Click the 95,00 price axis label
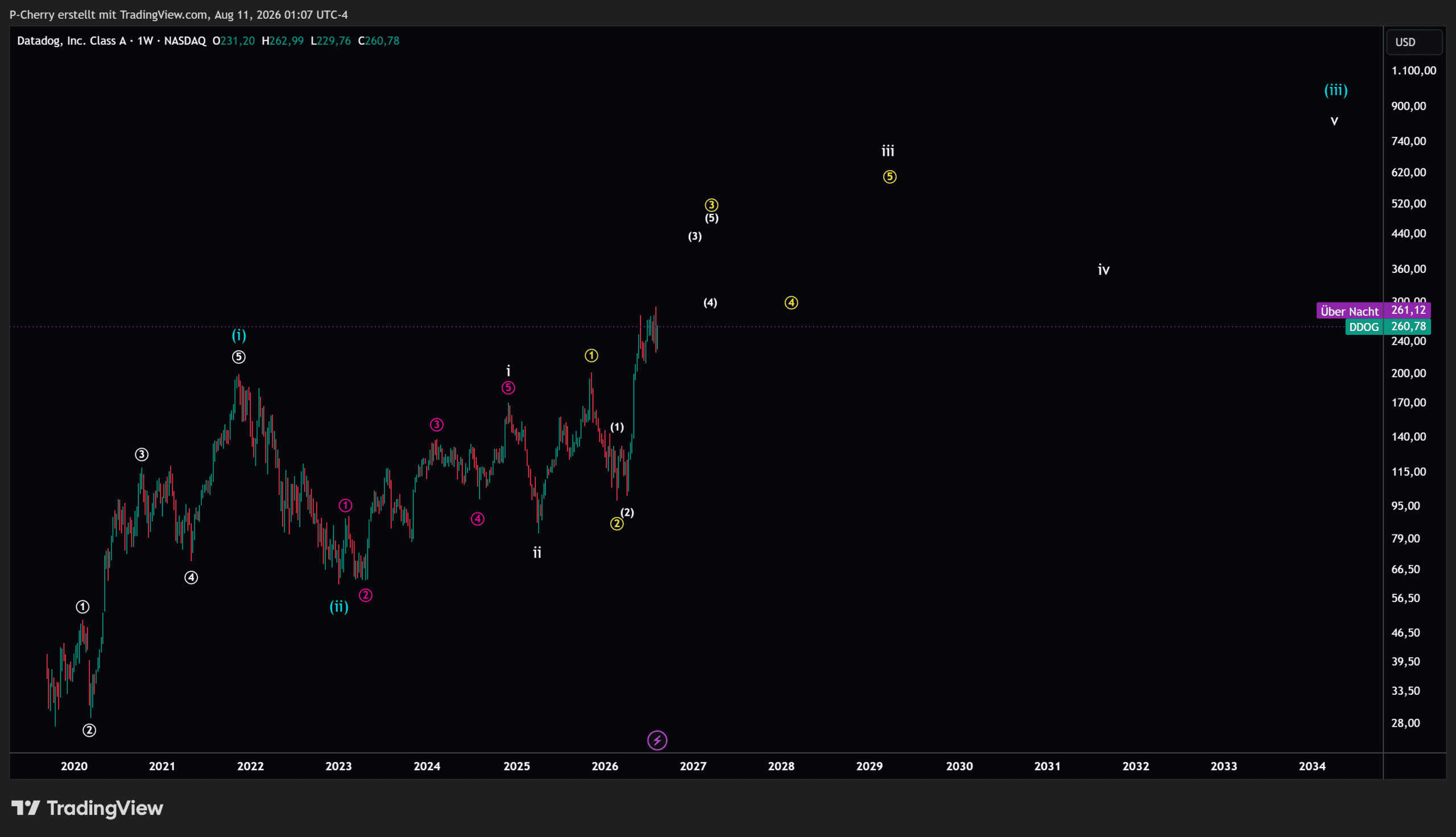The width and height of the screenshot is (1456, 837). point(1405,506)
